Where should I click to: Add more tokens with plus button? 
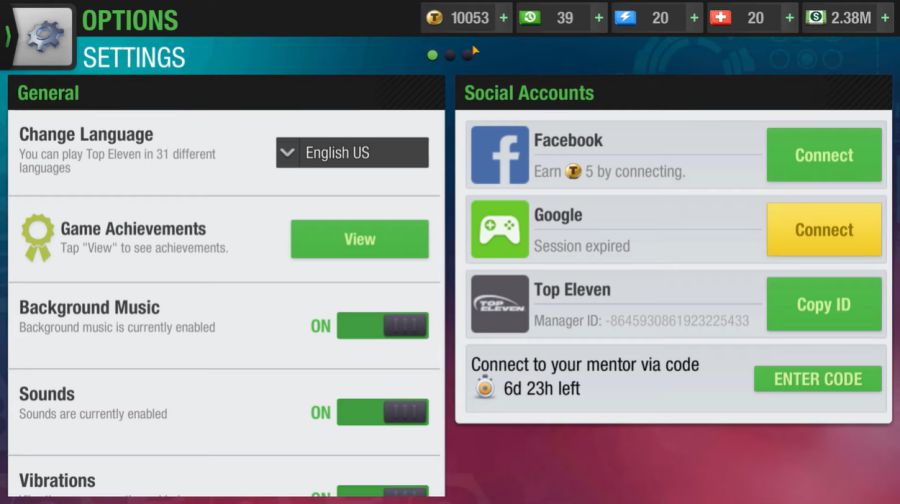coord(503,18)
